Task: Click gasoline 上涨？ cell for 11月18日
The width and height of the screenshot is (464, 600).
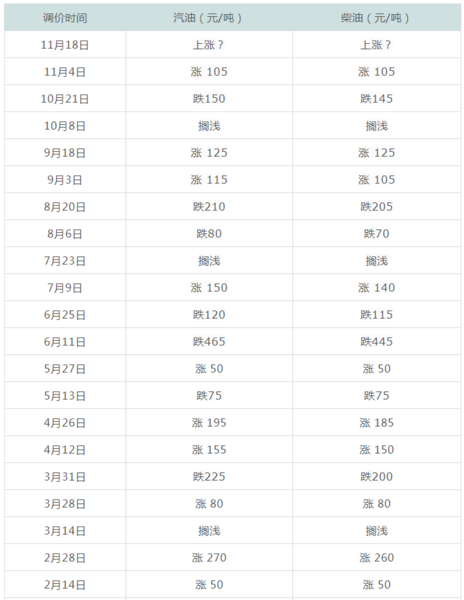Action: click(x=209, y=45)
